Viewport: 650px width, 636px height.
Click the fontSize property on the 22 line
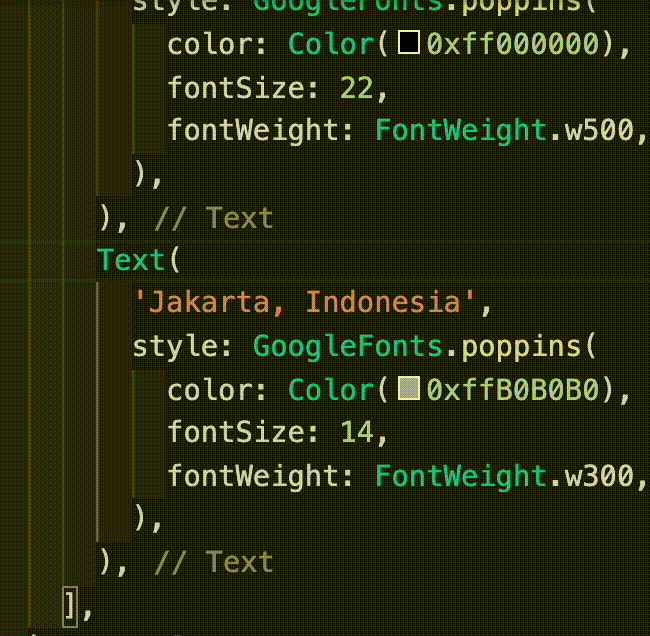tap(236, 88)
